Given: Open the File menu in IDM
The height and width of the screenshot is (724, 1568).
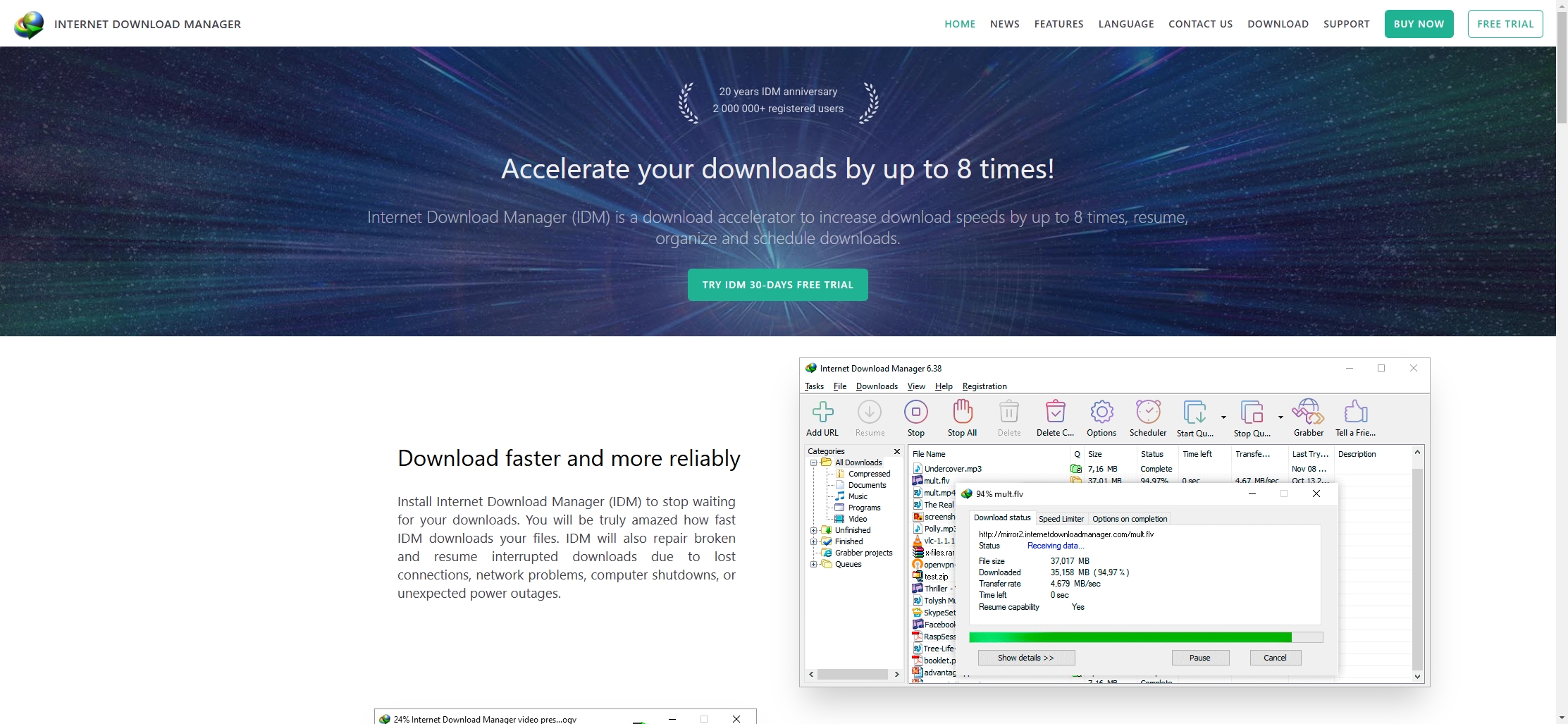Looking at the screenshot, I should (x=840, y=386).
